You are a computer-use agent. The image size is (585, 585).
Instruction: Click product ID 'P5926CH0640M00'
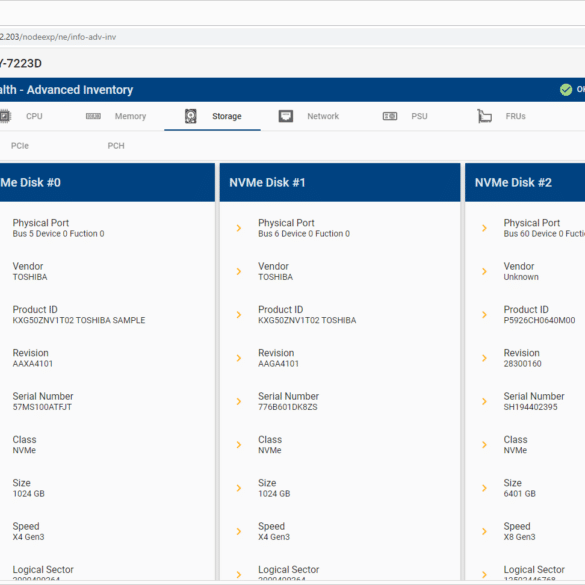[539, 320]
